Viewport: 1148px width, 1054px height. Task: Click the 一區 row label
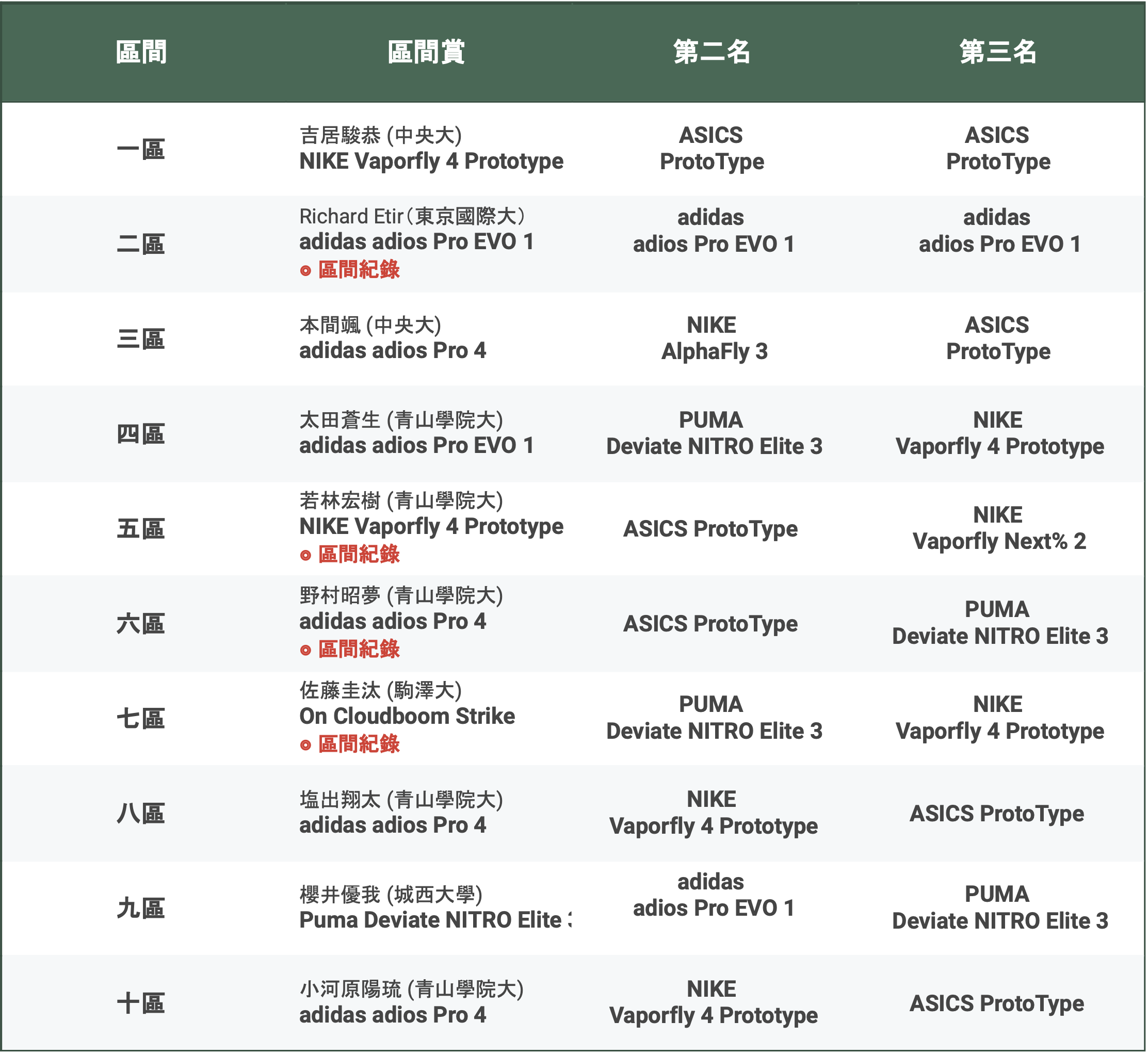141,150
